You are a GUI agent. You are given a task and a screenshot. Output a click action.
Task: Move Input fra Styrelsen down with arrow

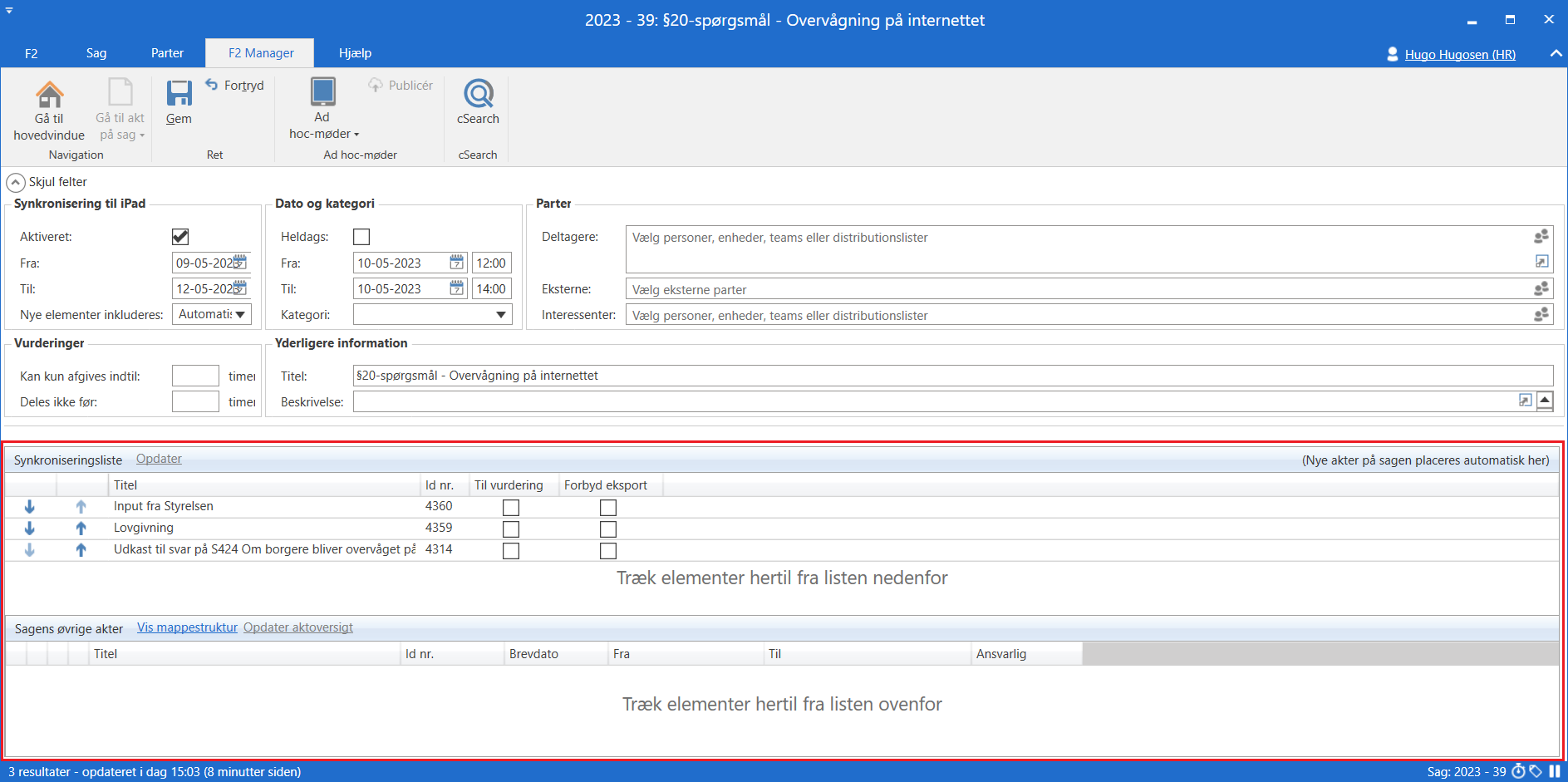point(30,506)
